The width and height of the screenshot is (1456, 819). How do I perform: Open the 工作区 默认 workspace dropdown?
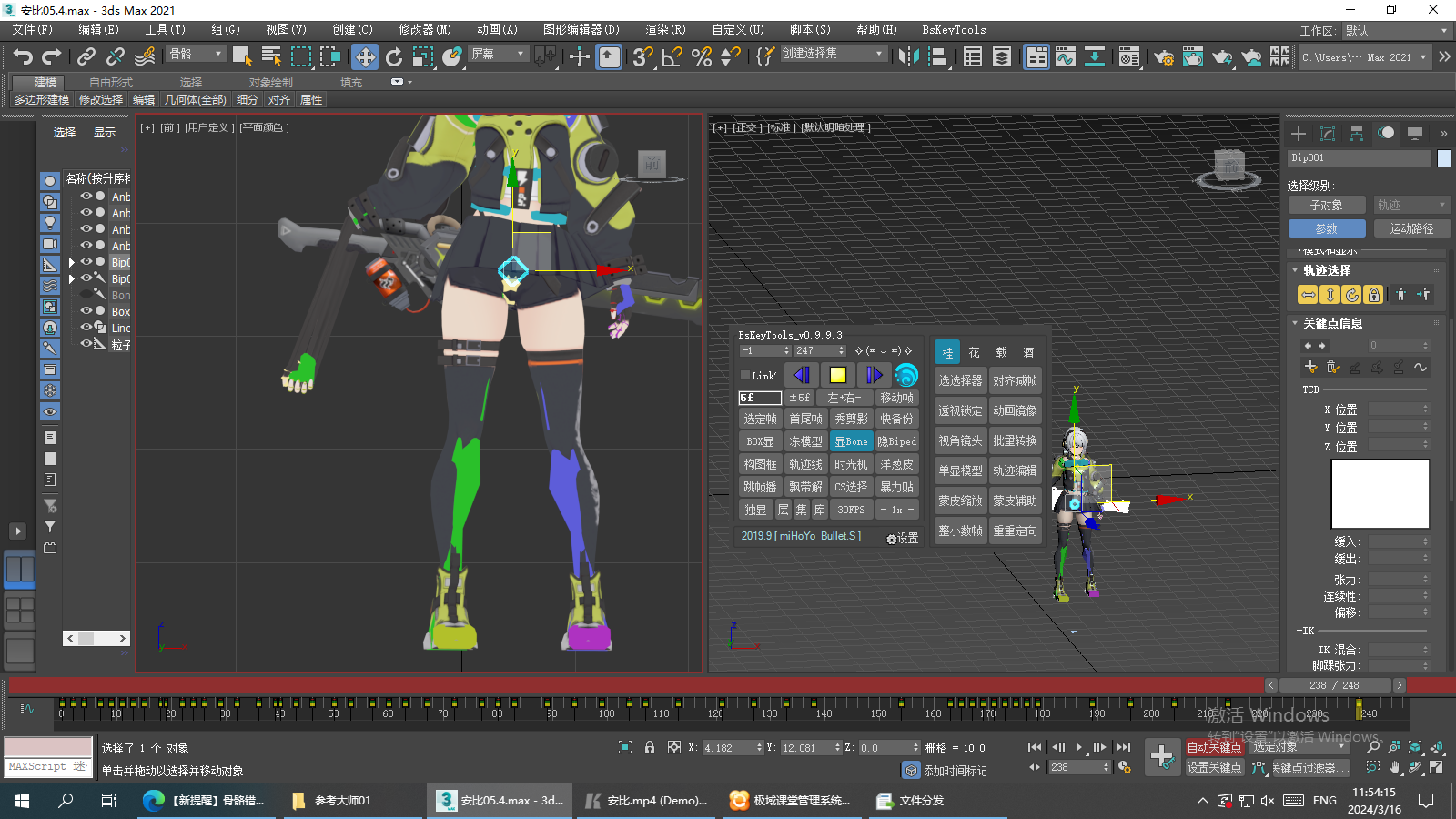click(1396, 31)
